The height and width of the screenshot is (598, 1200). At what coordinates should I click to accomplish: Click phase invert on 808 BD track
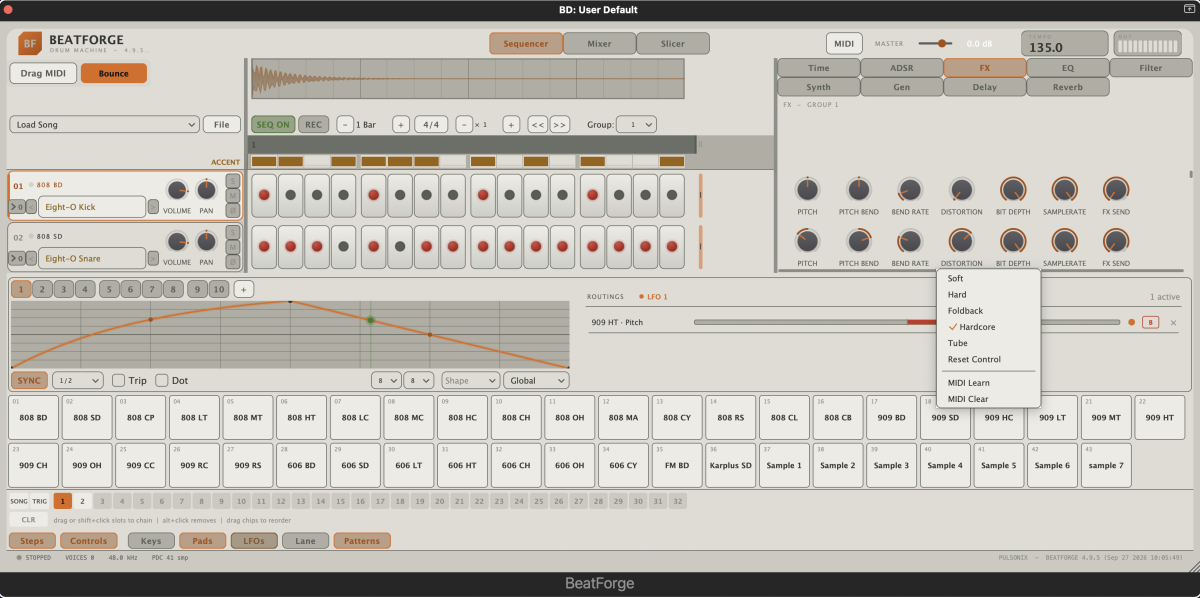point(233,210)
